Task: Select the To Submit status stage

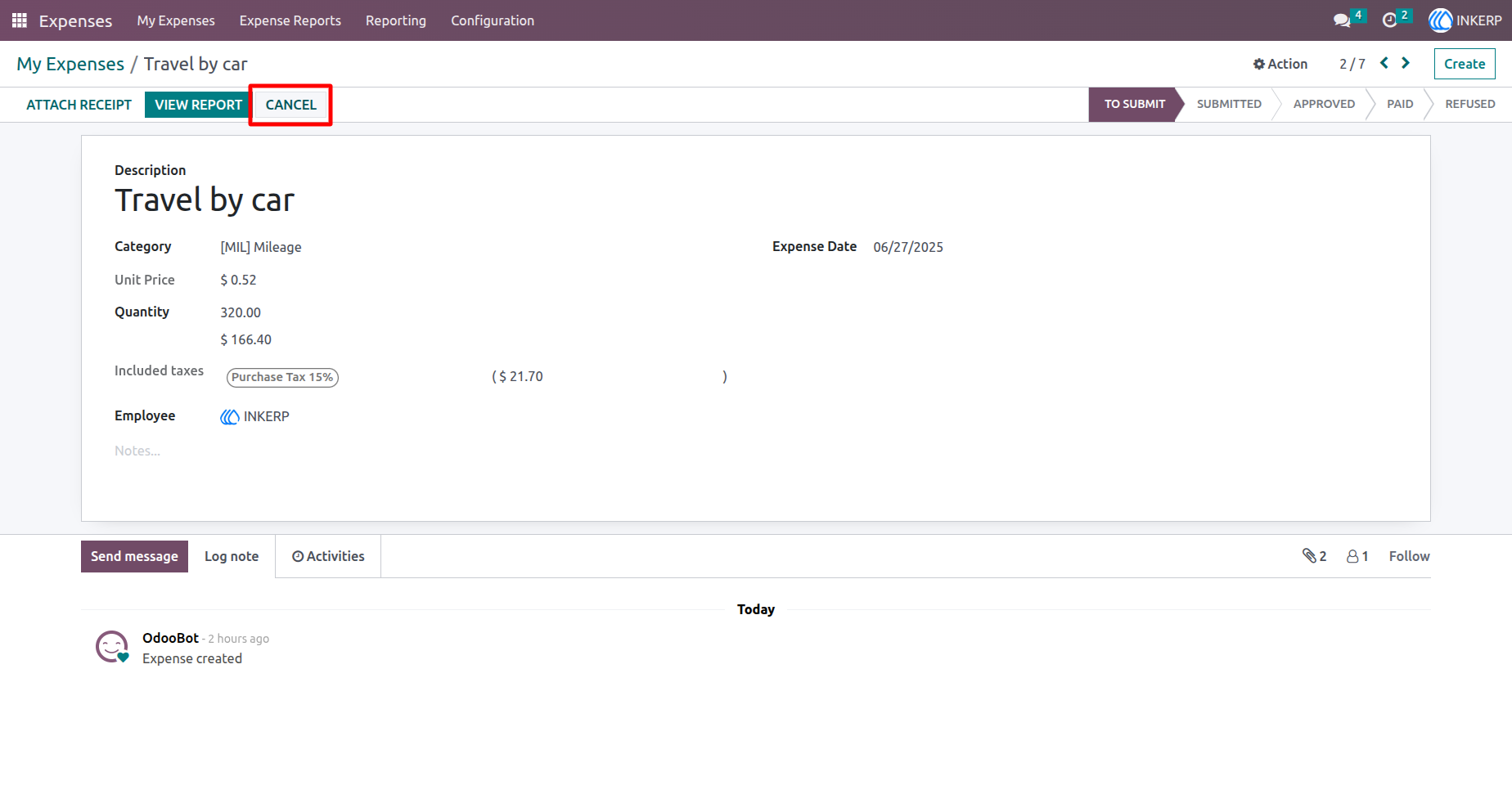Action: coord(1135,104)
